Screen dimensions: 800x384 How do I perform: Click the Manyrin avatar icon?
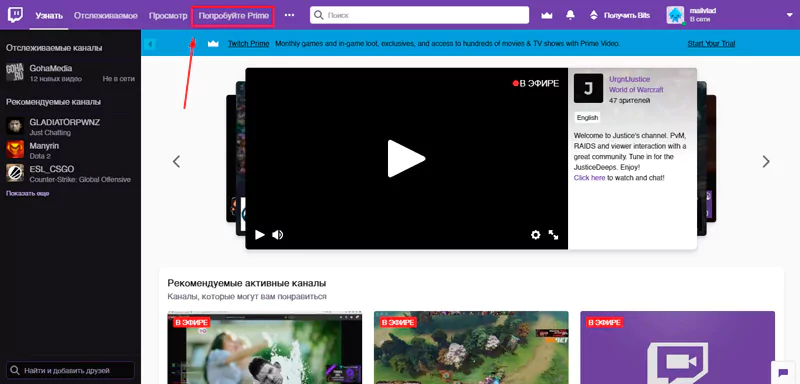pos(15,149)
